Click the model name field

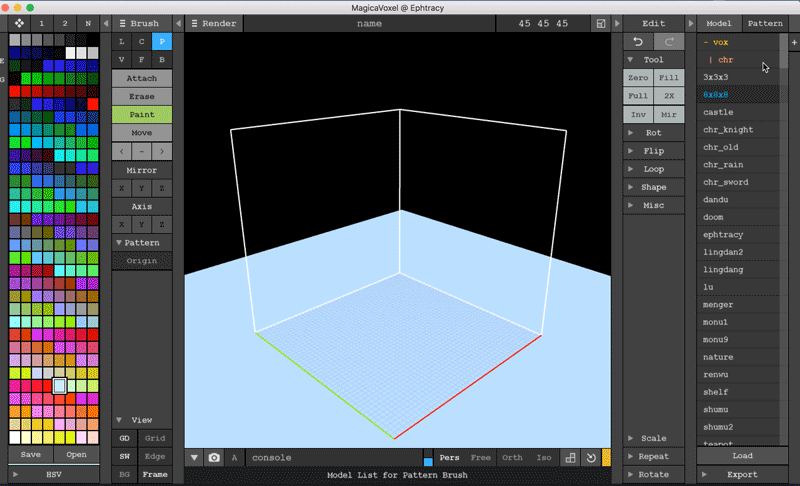click(369, 23)
